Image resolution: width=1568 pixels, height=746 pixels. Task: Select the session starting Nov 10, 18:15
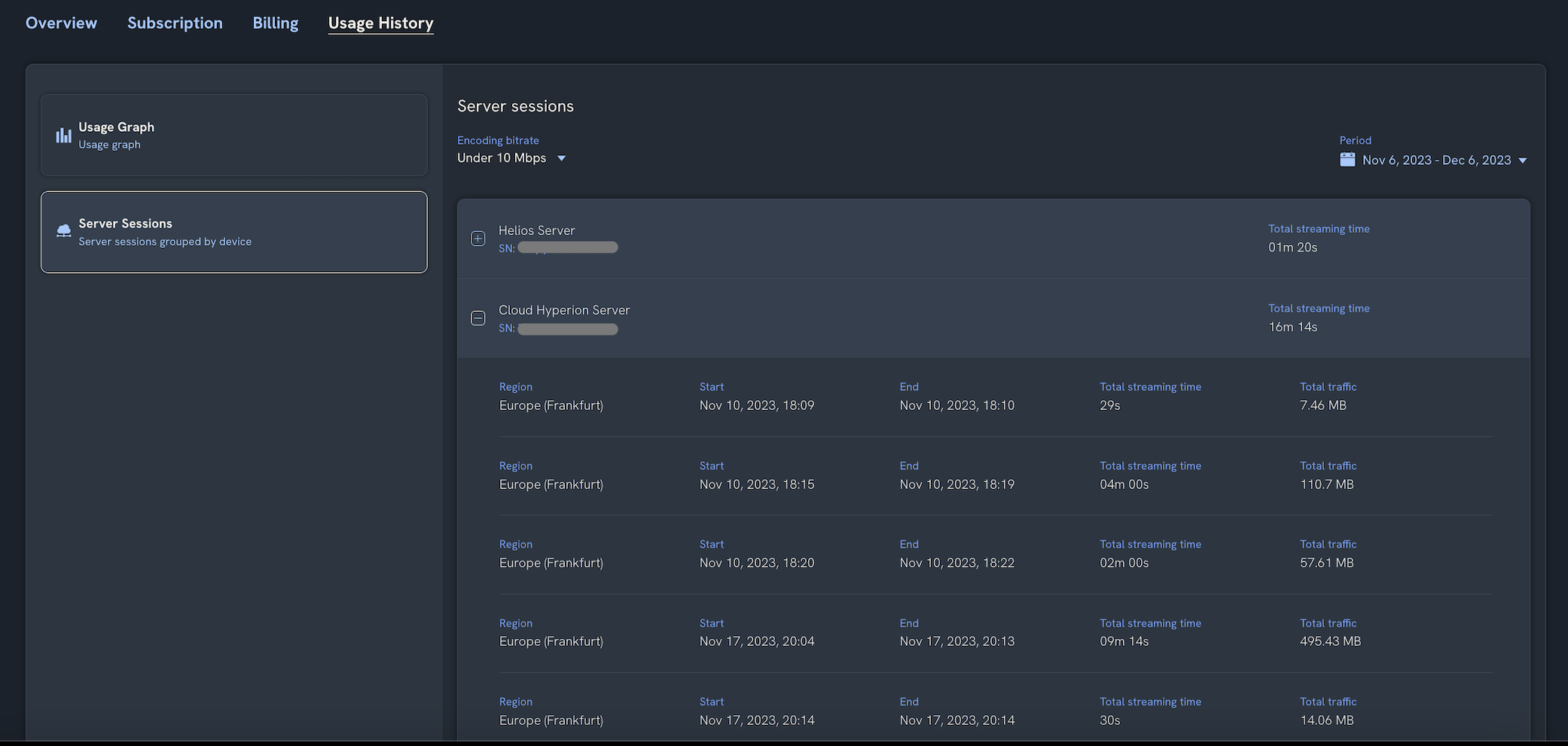pos(994,475)
